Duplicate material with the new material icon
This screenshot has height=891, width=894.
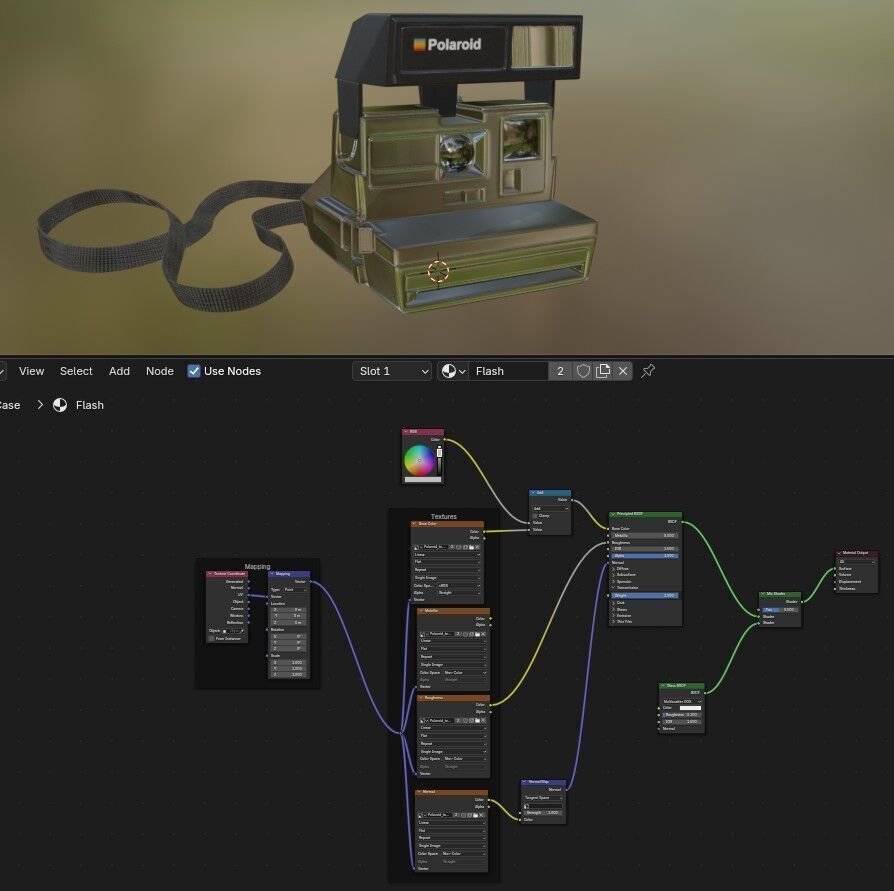pos(603,371)
